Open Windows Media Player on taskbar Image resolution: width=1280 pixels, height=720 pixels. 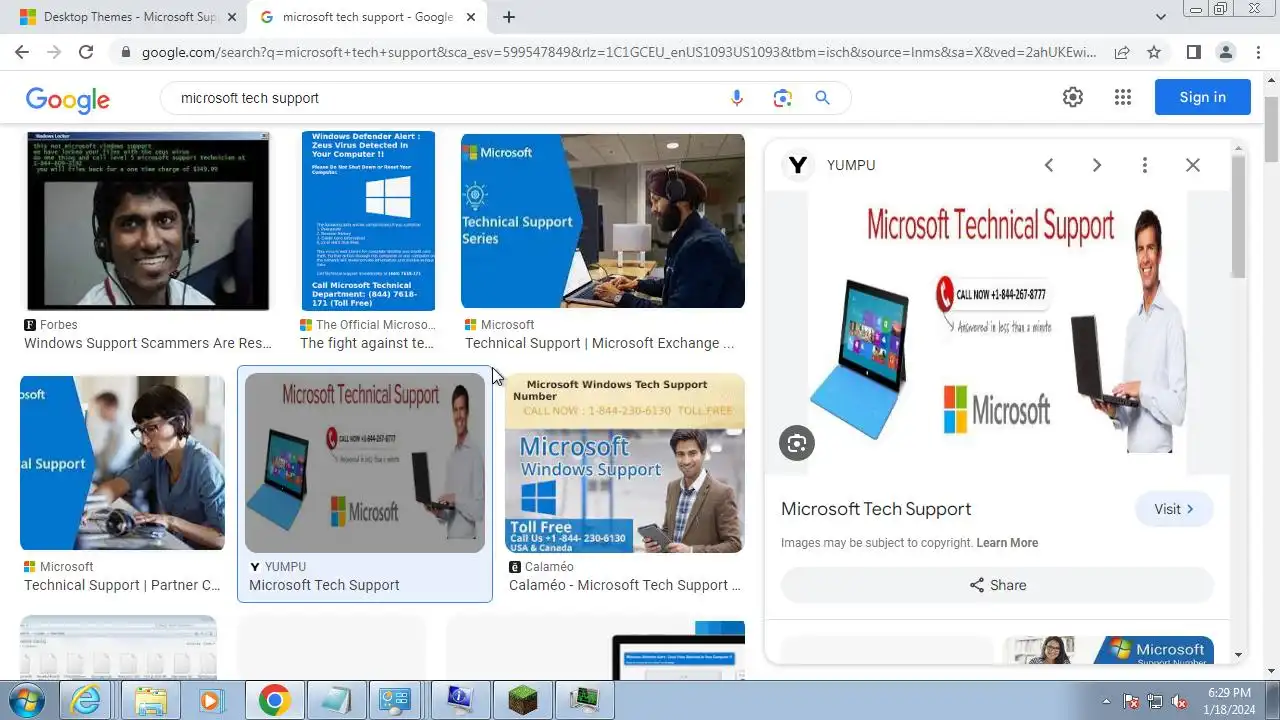(x=210, y=701)
